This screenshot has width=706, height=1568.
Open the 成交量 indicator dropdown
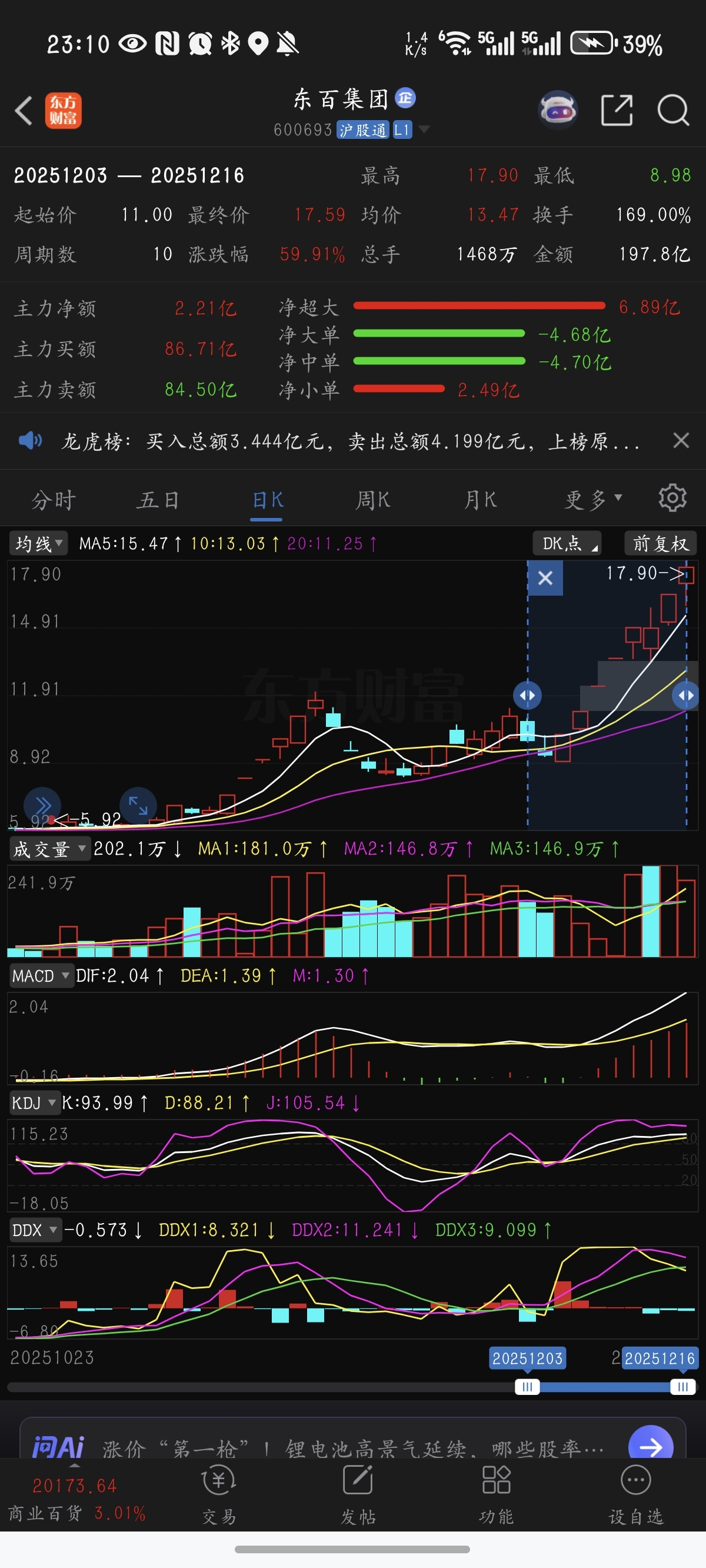pos(50,849)
